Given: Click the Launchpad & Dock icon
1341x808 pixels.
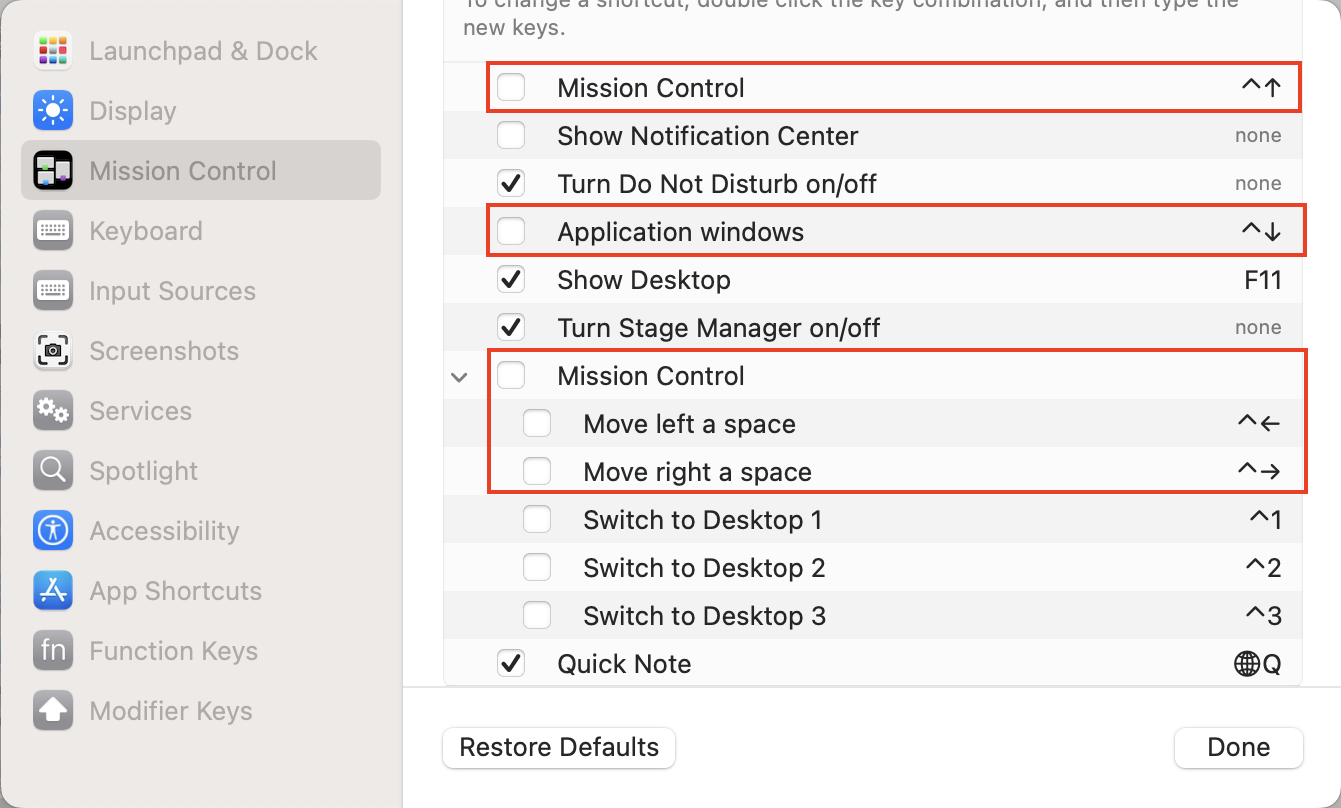Looking at the screenshot, I should [x=52, y=51].
